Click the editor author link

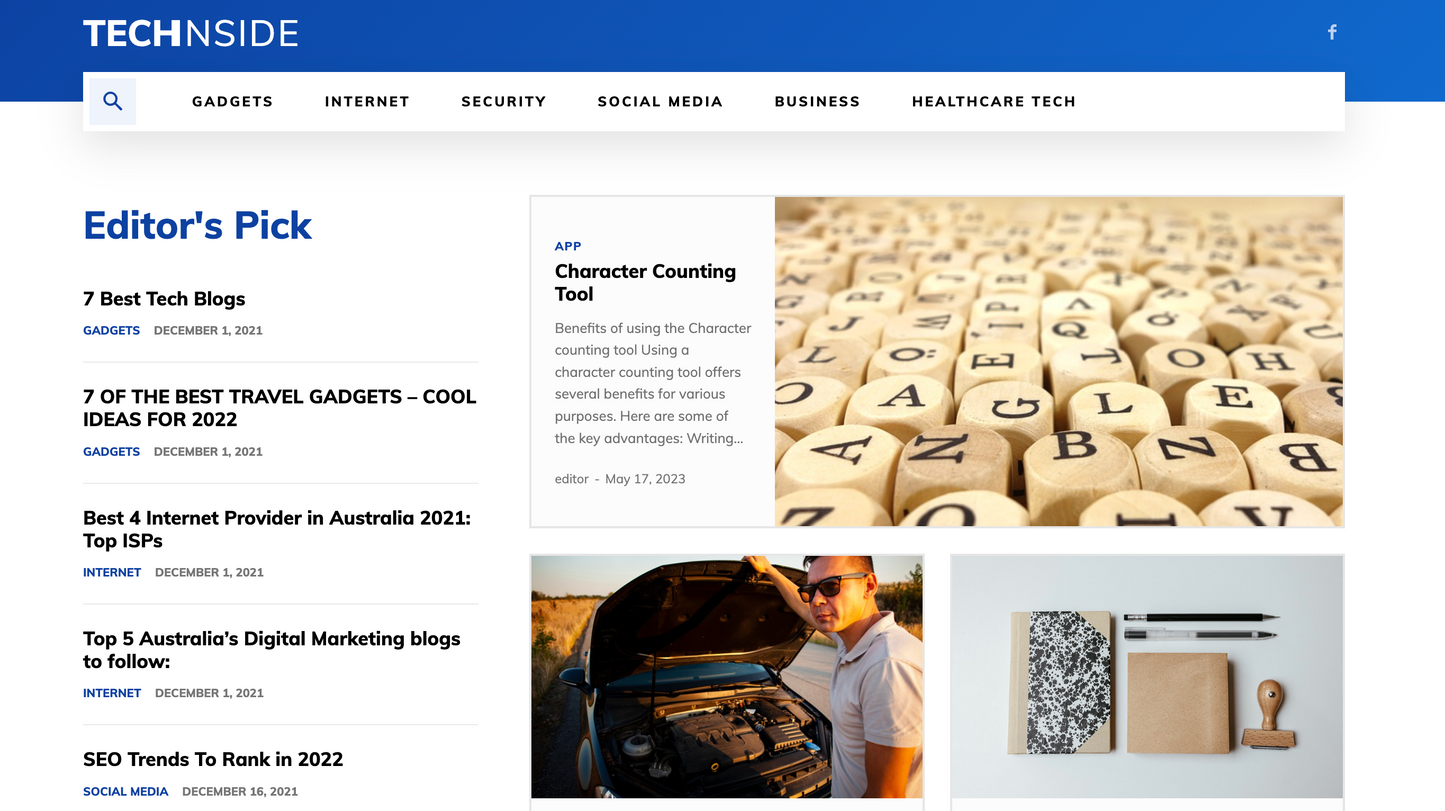(572, 479)
